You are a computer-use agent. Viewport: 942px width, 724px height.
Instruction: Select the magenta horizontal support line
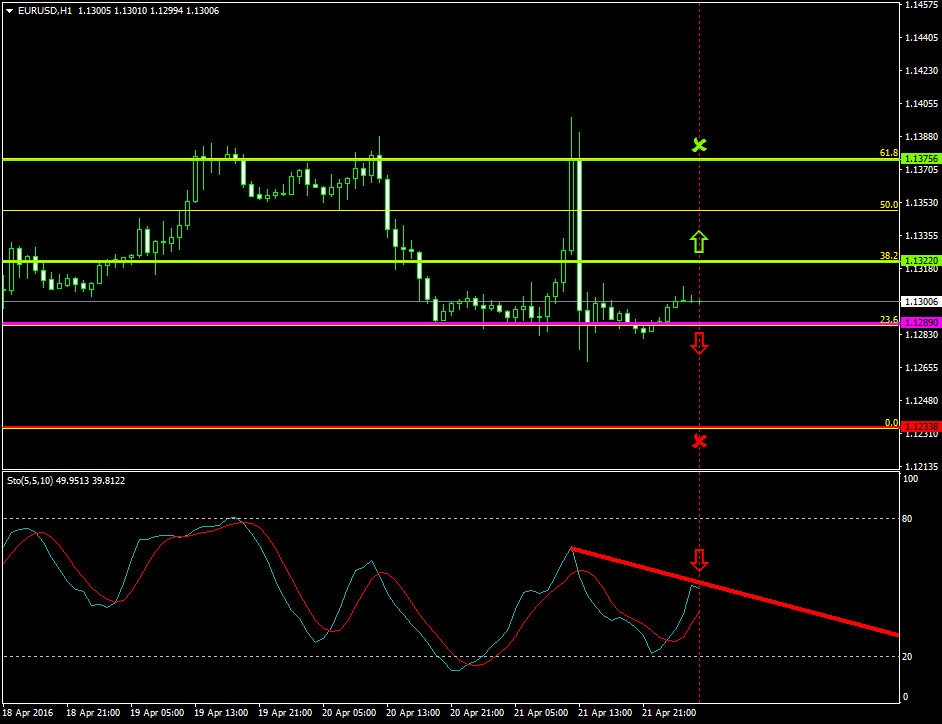(x=300, y=324)
